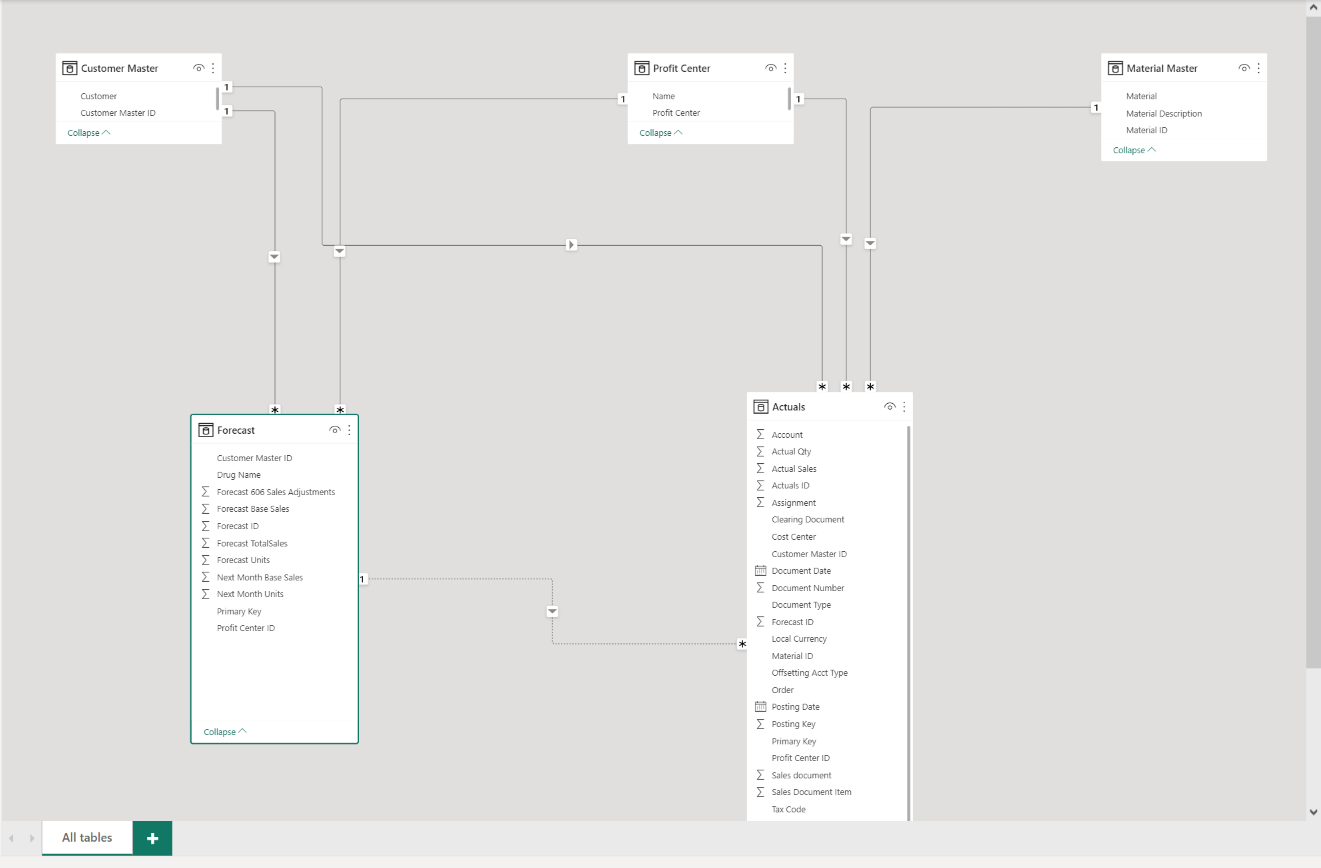
Task: Go to previous layout tab arrow
Action: pyautogui.click(x=11, y=838)
